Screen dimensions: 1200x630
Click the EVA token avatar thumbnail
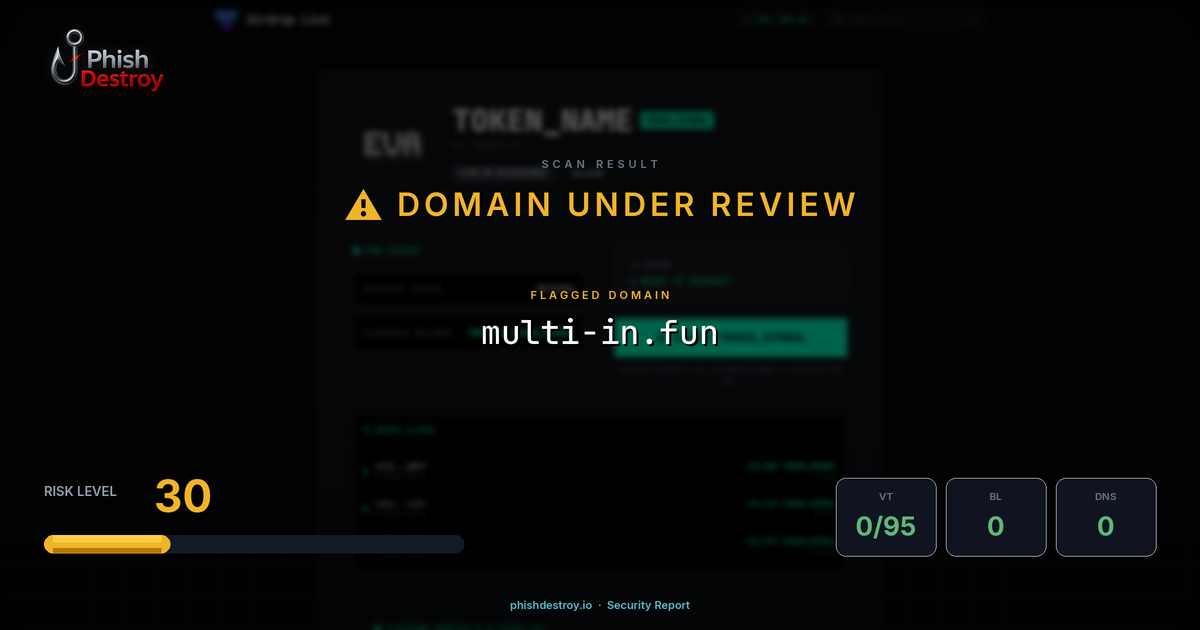click(390, 144)
